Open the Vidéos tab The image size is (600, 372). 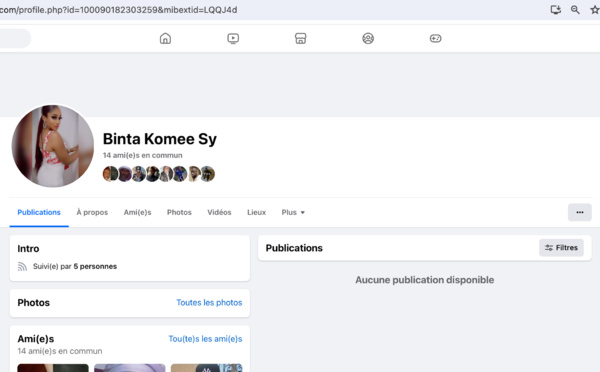pyautogui.click(x=219, y=212)
